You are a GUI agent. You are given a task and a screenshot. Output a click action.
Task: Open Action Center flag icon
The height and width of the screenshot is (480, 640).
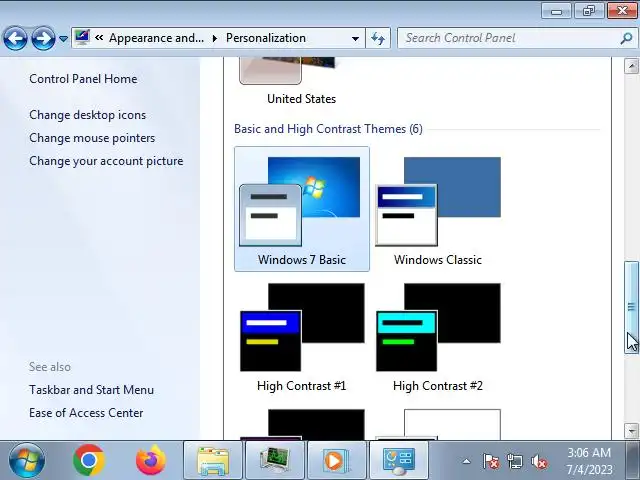pos(490,462)
